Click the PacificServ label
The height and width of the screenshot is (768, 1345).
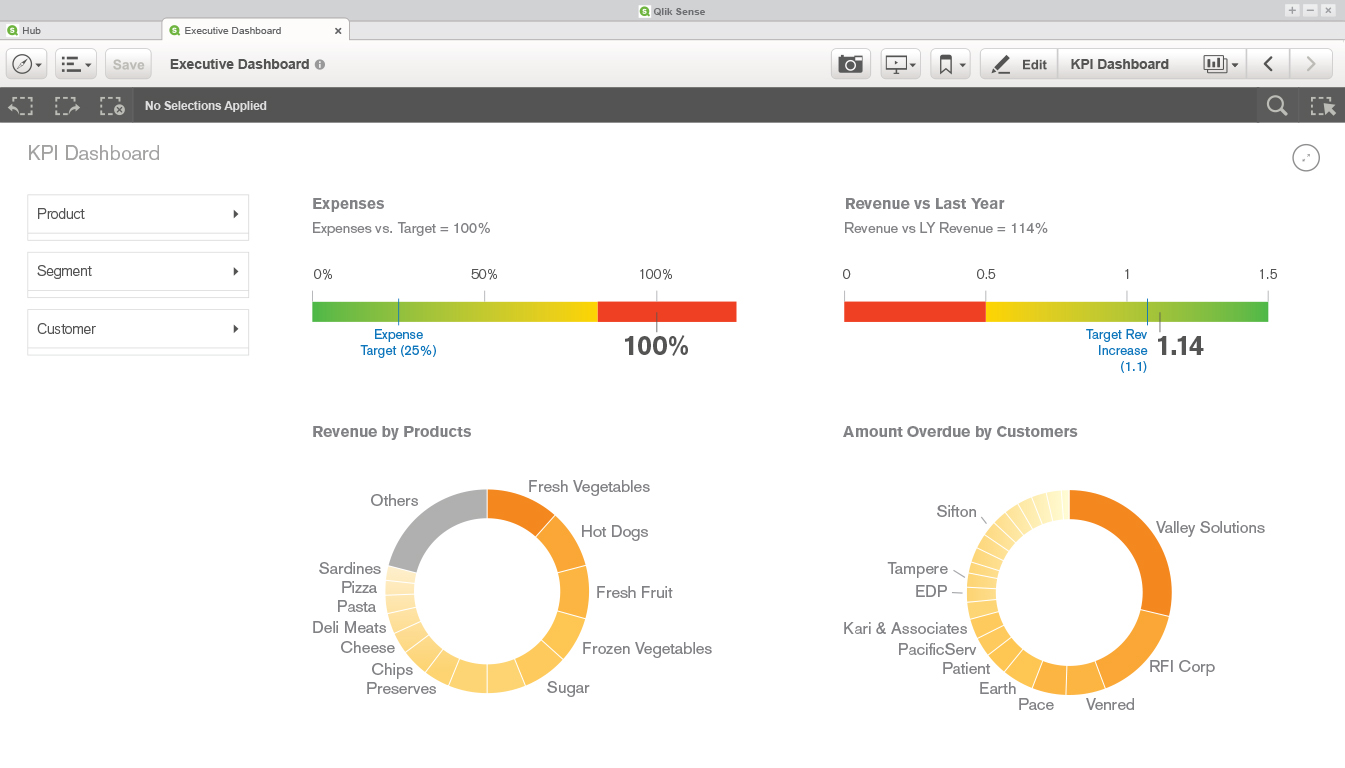[x=937, y=650]
